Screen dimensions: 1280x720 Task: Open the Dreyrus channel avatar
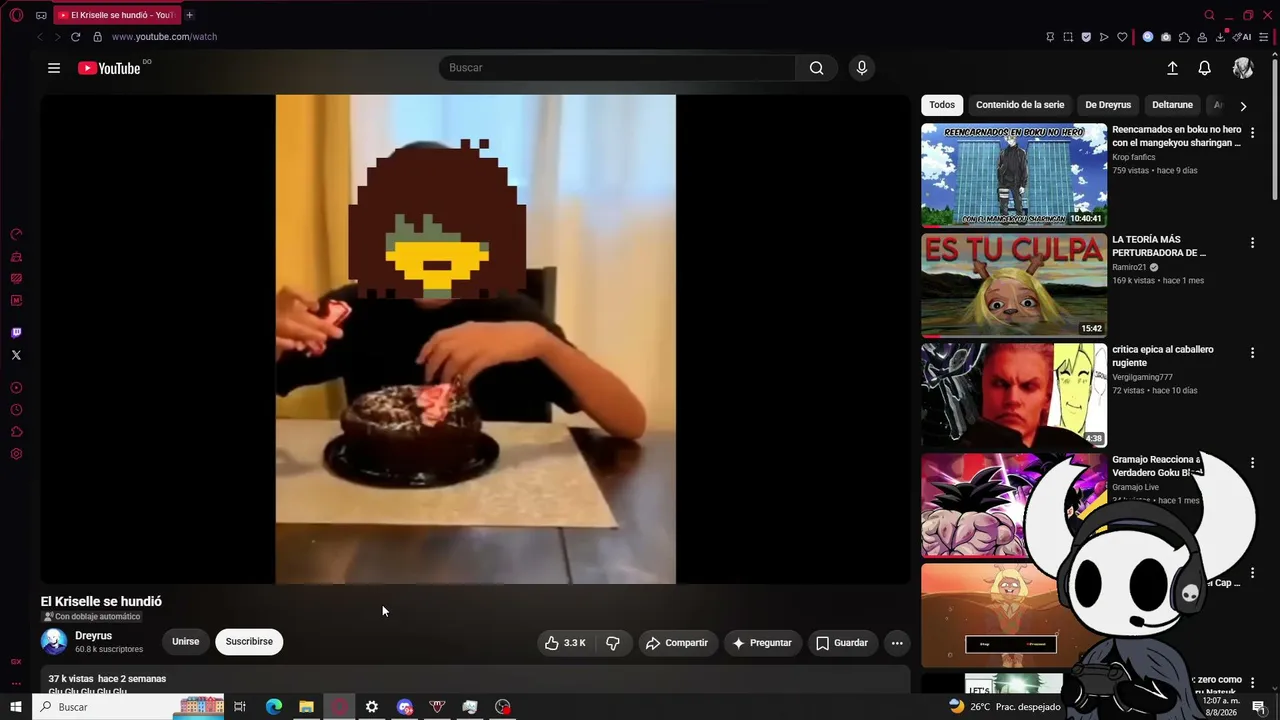click(x=54, y=642)
